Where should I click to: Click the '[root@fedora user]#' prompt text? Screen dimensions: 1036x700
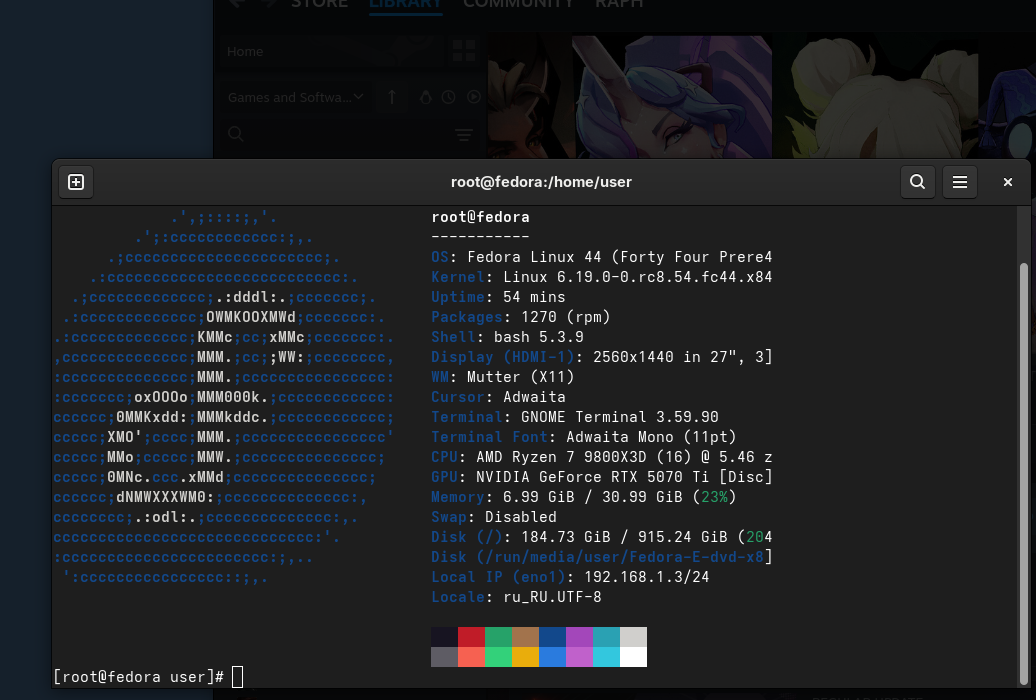point(139,677)
